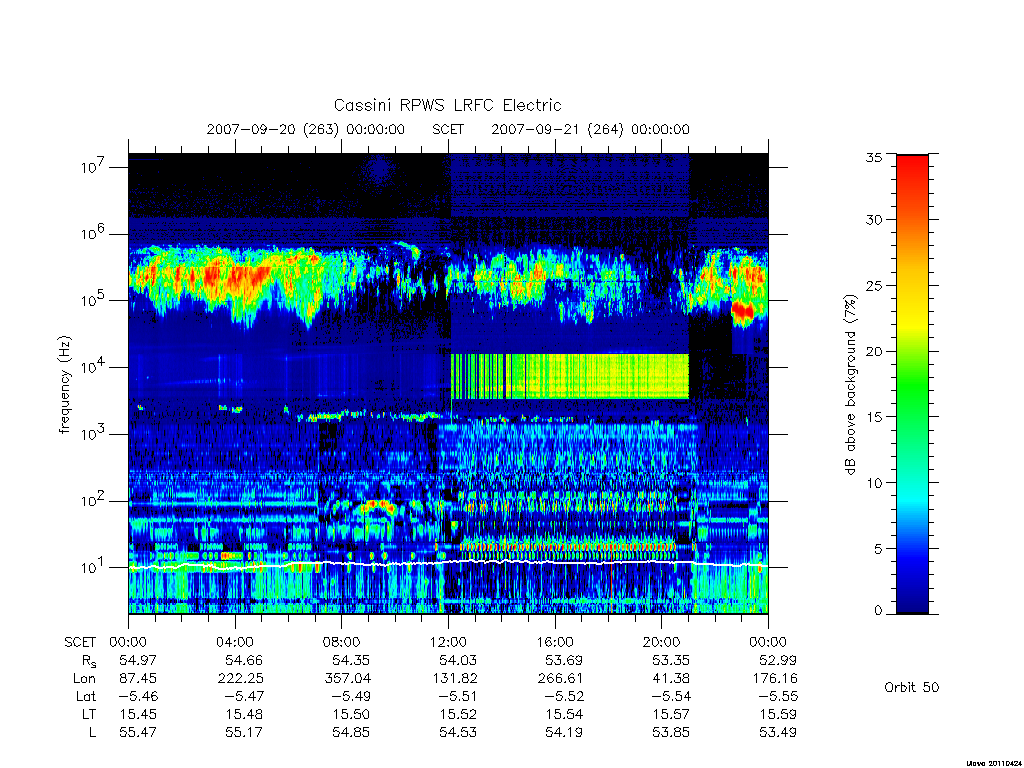Select the Rs value "54.97"
Screen dimensions: 1024x768
(x=138, y=661)
